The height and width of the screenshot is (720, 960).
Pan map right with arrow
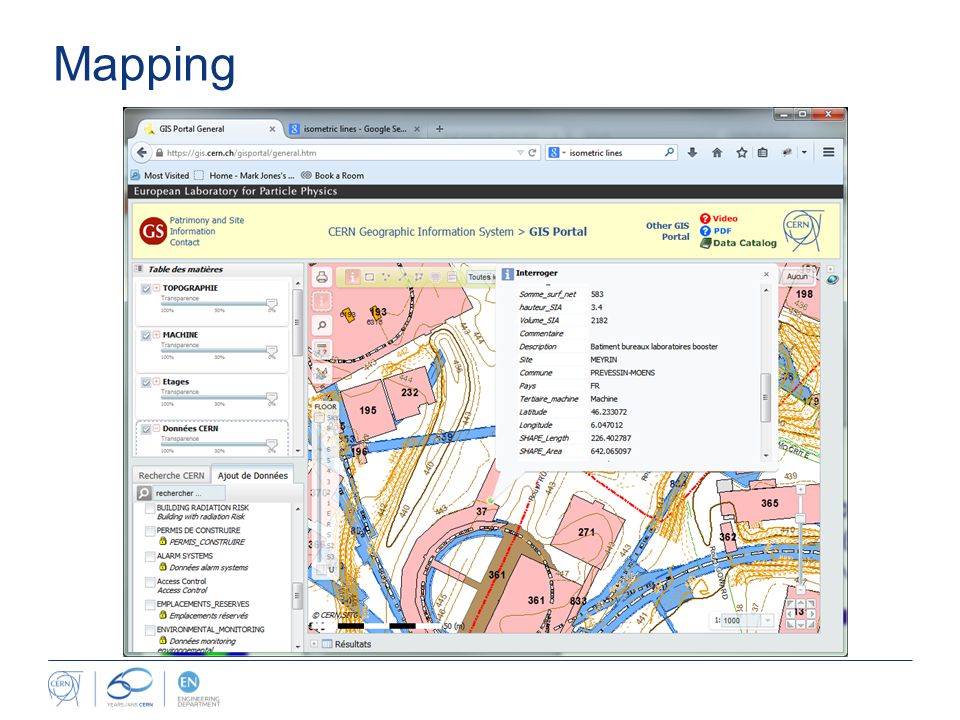pos(811,613)
